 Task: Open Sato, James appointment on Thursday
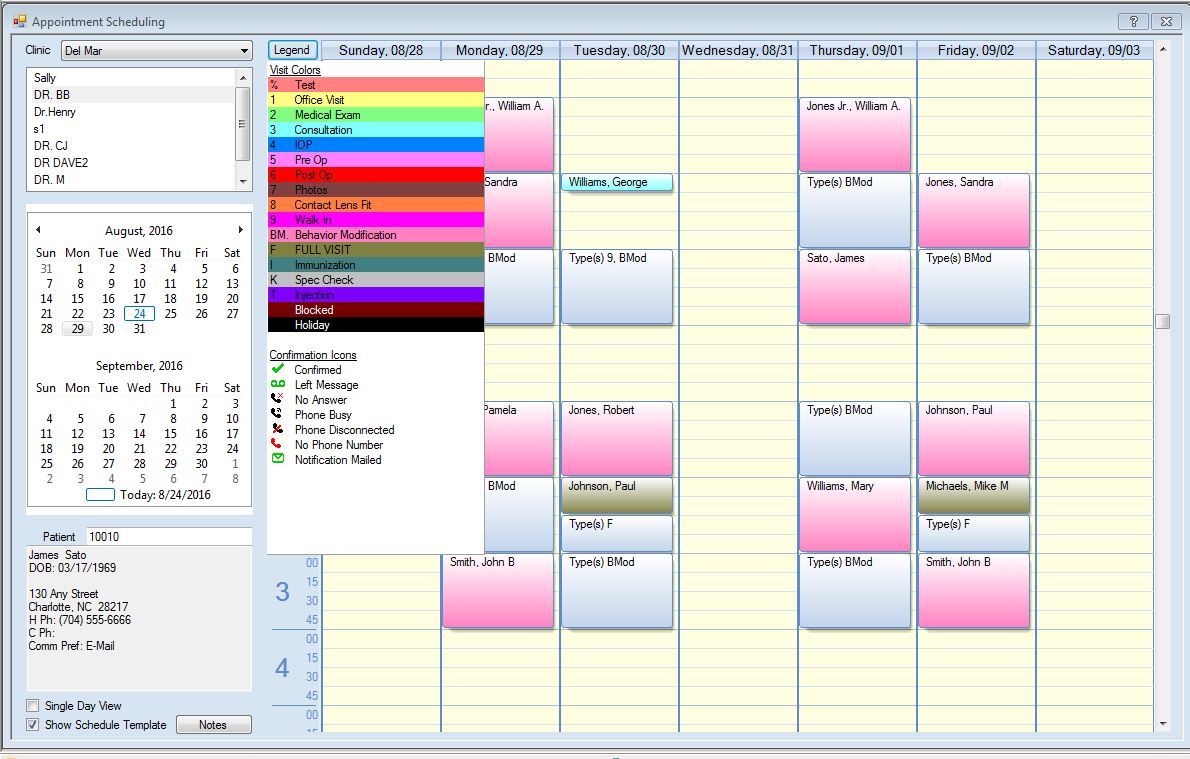click(855, 286)
